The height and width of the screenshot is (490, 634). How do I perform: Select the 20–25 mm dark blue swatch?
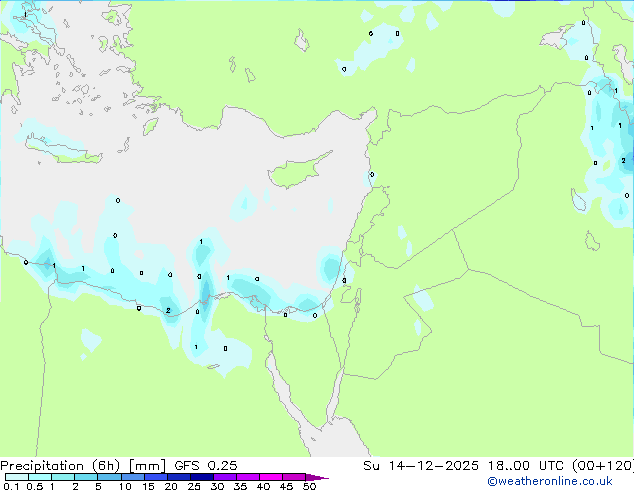[x=179, y=477]
